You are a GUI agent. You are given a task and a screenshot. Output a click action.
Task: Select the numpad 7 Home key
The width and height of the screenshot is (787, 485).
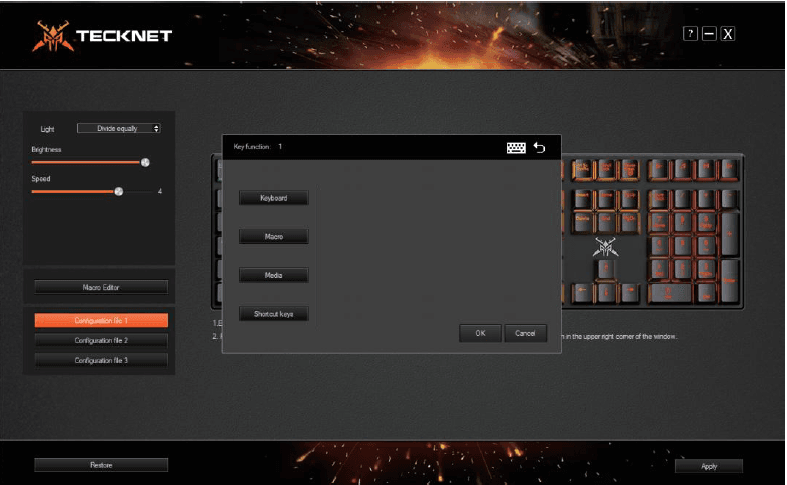point(659,223)
